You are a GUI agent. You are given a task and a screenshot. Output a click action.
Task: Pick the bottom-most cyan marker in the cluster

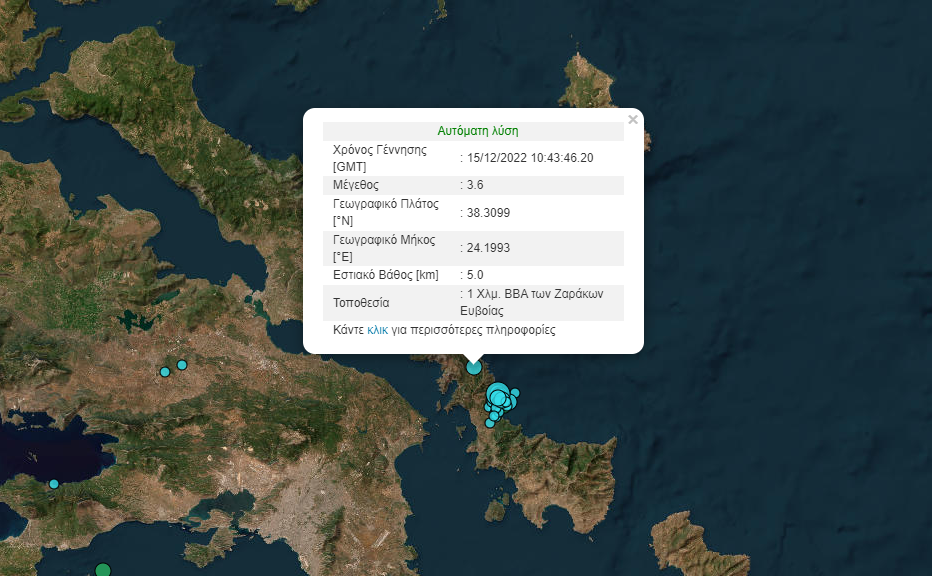489,423
